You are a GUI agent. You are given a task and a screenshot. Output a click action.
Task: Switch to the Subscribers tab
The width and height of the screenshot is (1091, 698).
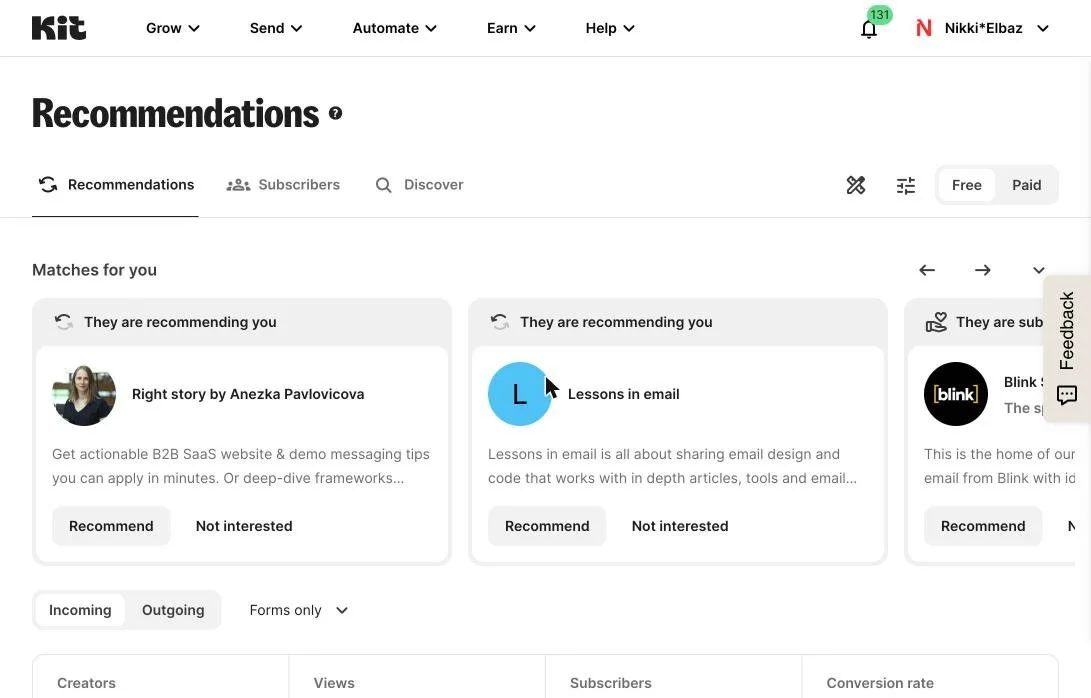pos(283,185)
